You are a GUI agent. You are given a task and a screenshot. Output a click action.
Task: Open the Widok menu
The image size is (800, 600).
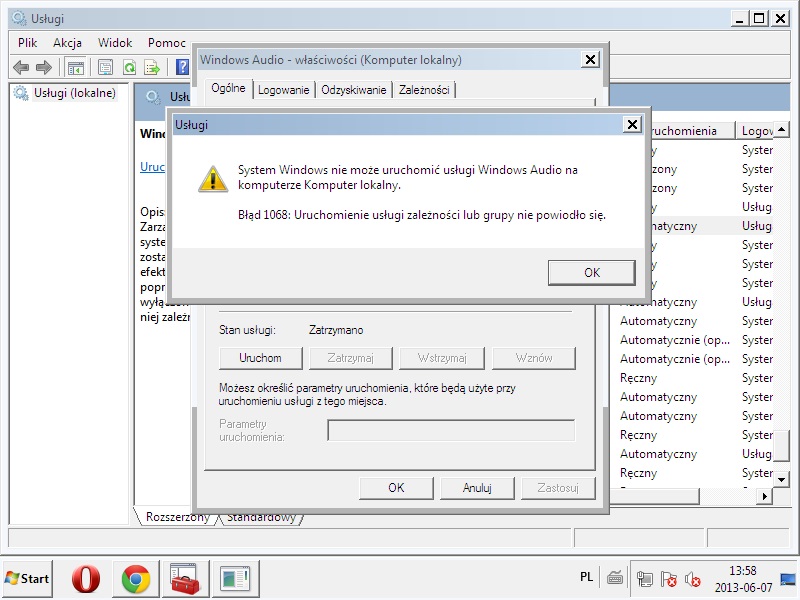(x=115, y=43)
